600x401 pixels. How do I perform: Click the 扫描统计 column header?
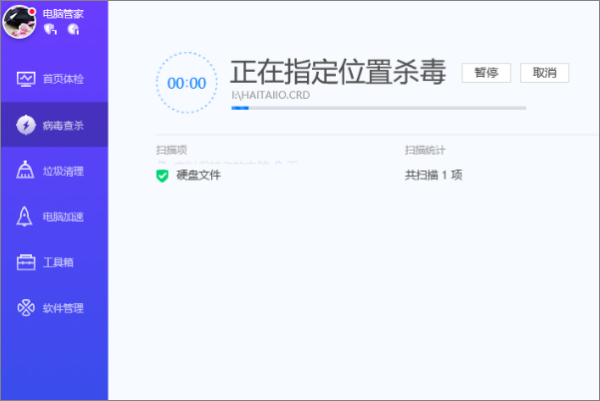(425, 150)
